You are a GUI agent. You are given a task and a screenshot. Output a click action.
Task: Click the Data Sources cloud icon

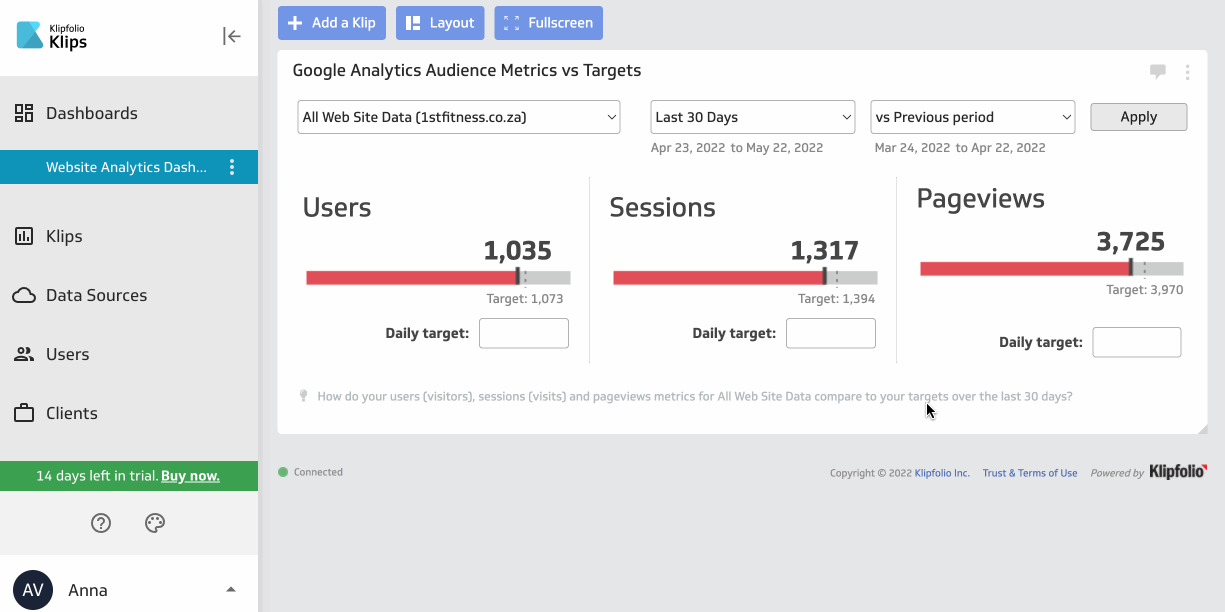(24, 295)
